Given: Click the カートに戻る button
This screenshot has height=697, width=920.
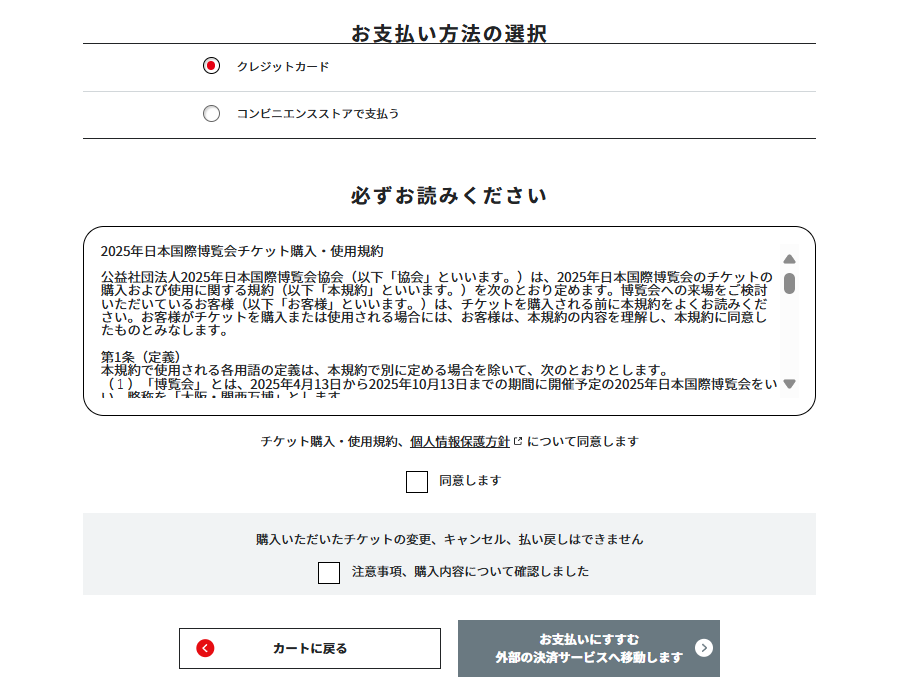Looking at the screenshot, I should click(310, 648).
